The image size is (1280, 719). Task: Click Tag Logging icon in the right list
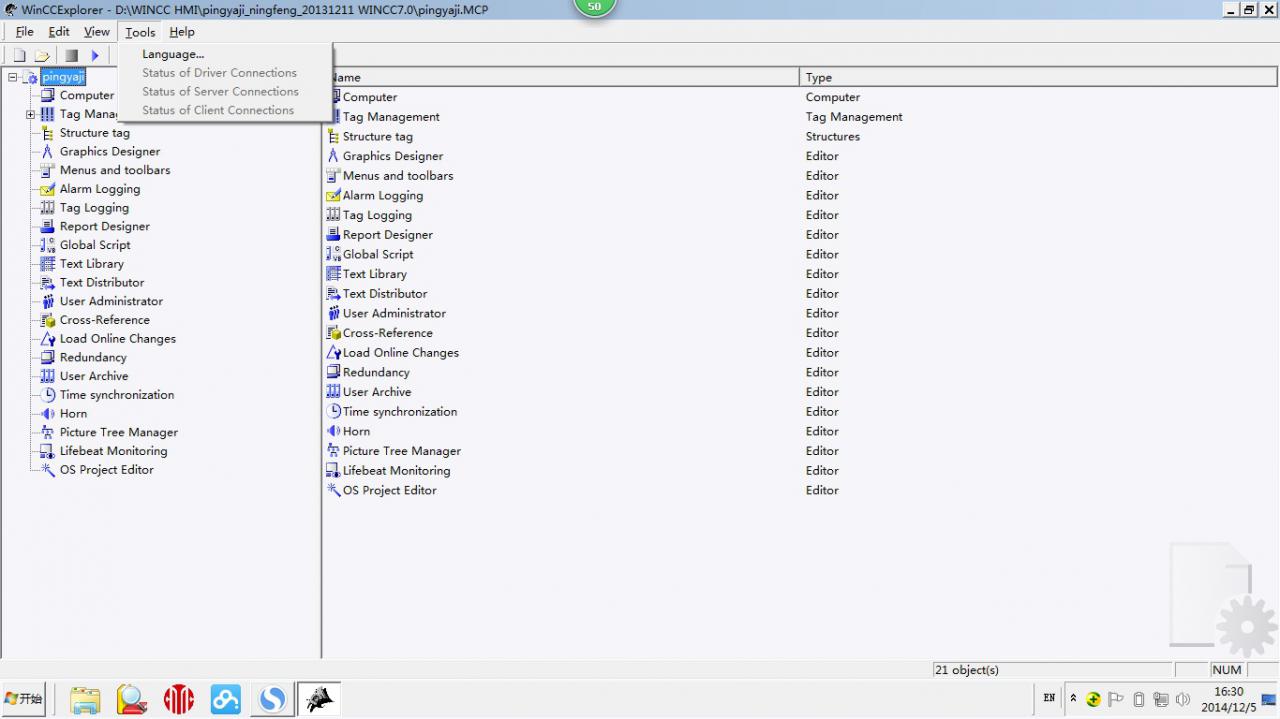tap(334, 215)
